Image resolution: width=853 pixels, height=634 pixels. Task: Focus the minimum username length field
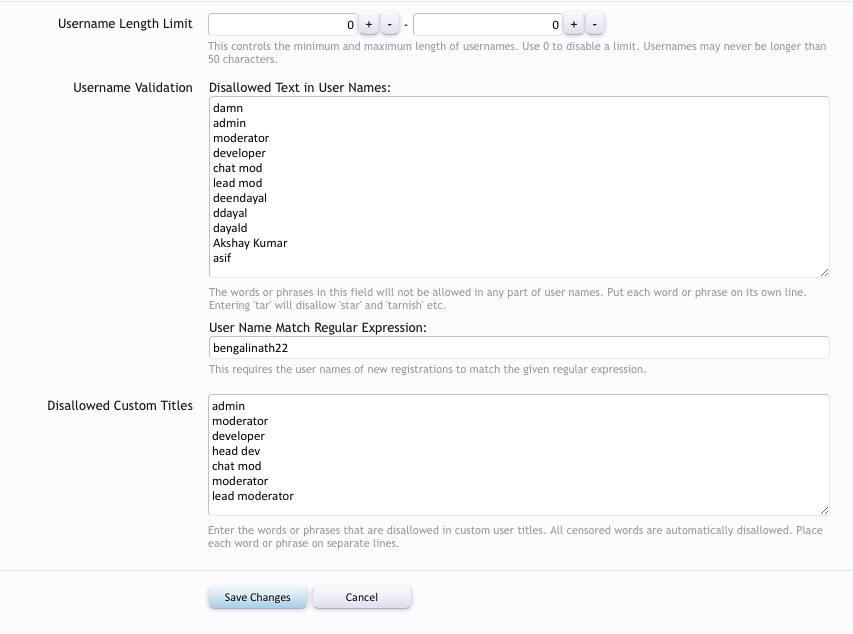click(x=282, y=24)
